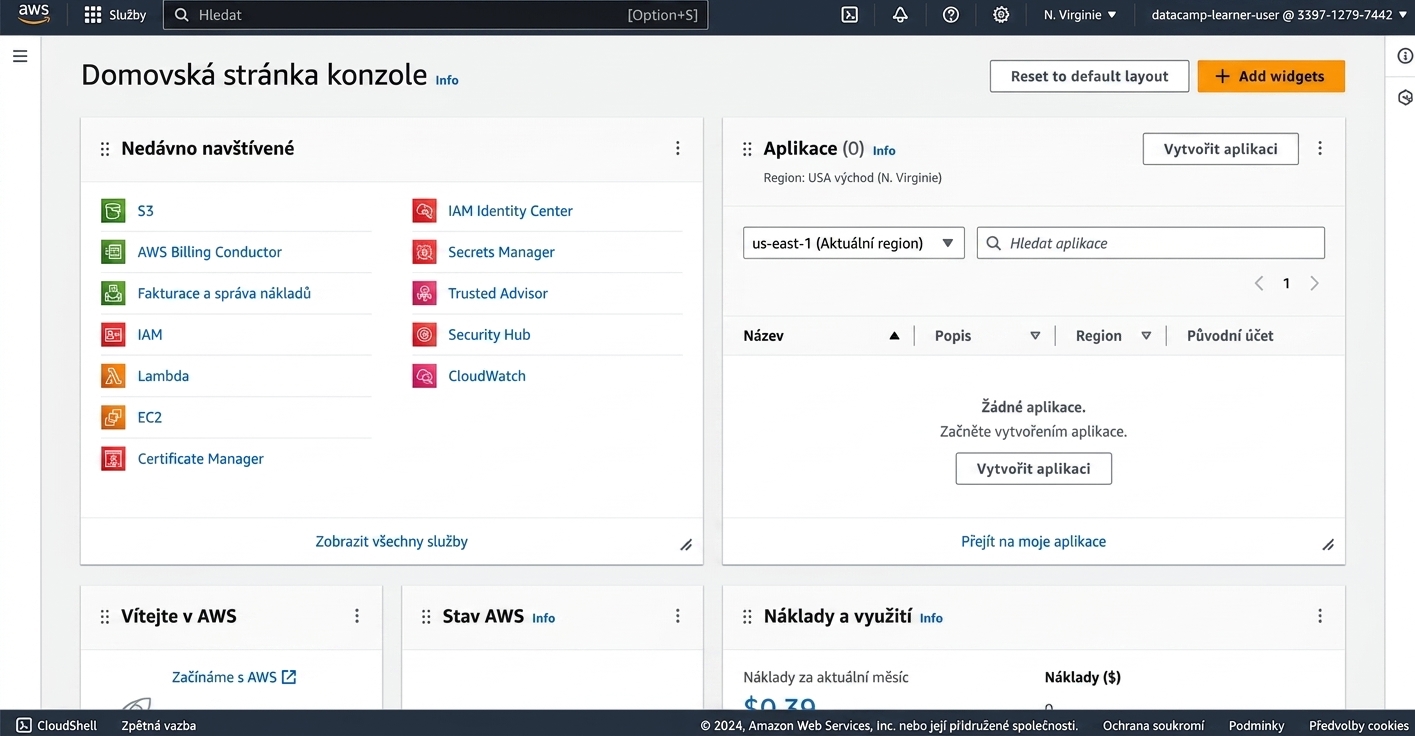Click Info next to Stav AWS
Viewport: 1415px width, 736px height.
click(543, 618)
